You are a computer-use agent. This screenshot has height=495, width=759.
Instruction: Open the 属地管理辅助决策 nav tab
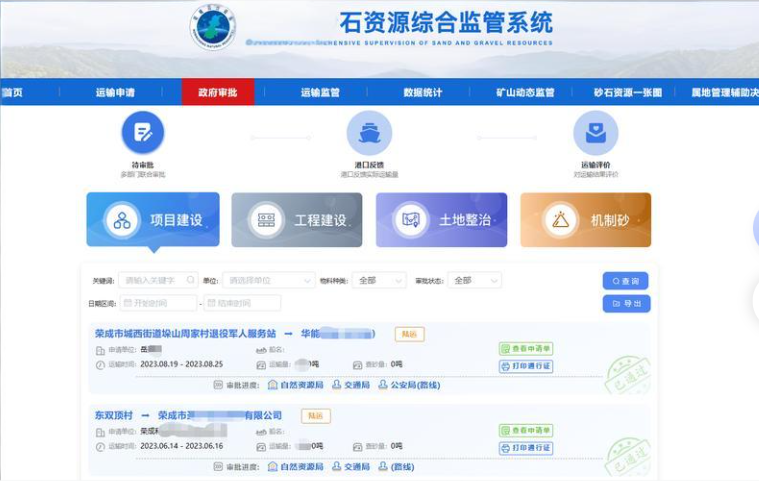click(x=725, y=92)
